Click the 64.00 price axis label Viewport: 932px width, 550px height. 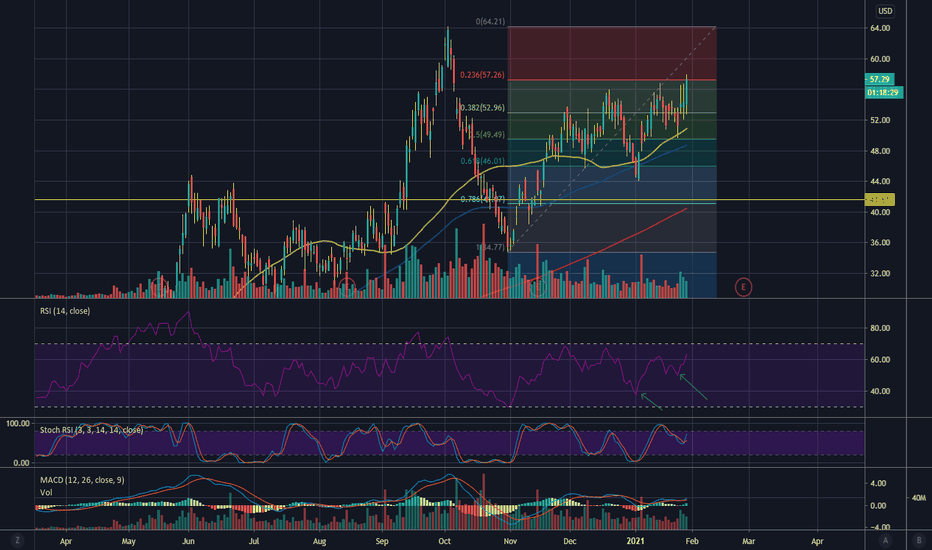pyautogui.click(x=880, y=28)
